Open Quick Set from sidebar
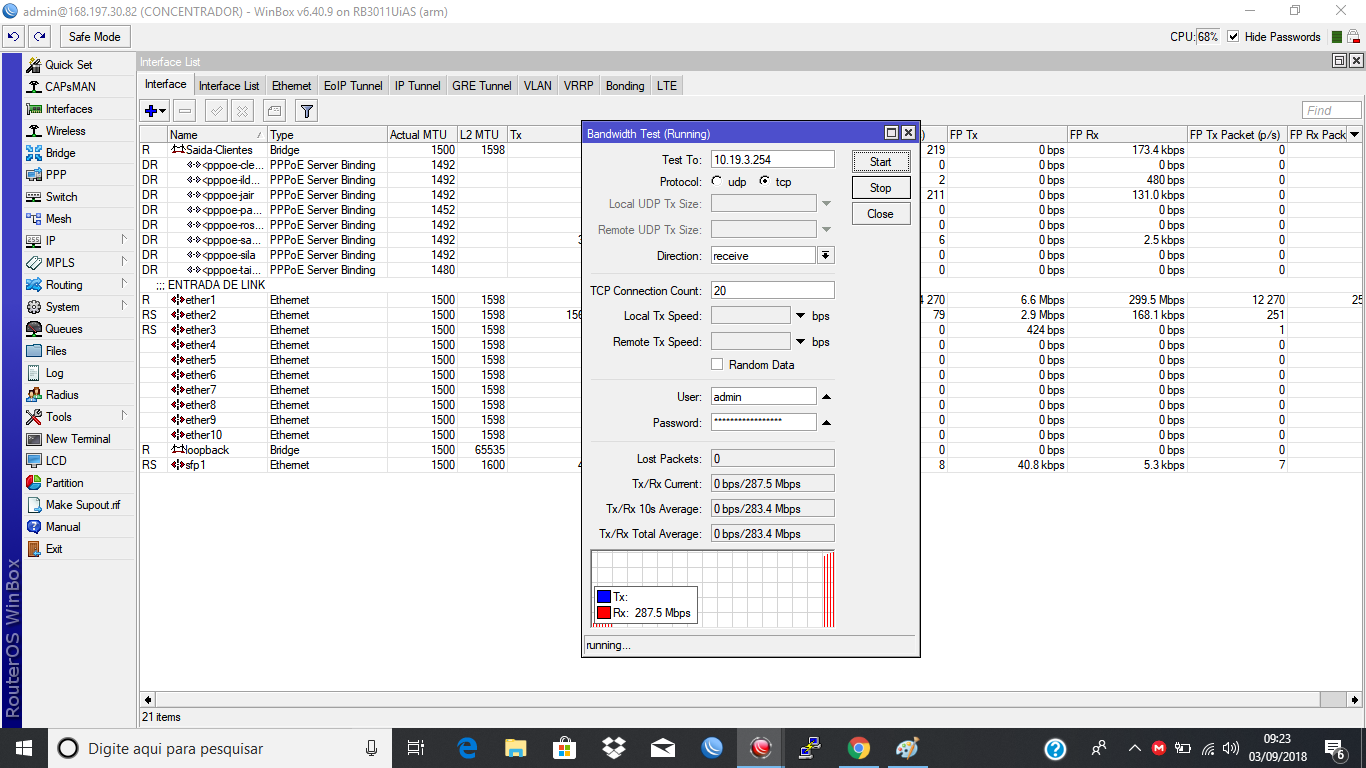The image size is (1366, 768). (x=68, y=64)
